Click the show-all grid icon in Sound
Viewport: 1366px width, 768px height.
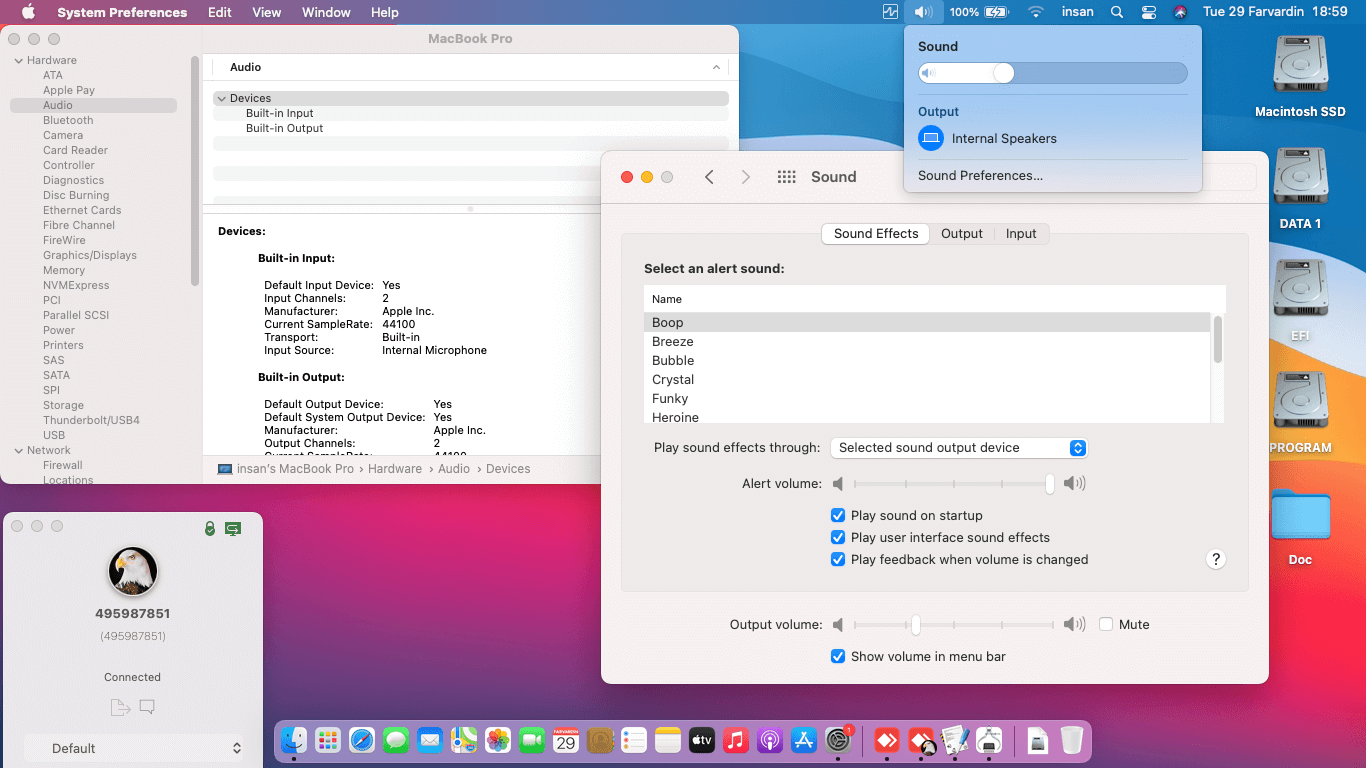click(x=786, y=177)
